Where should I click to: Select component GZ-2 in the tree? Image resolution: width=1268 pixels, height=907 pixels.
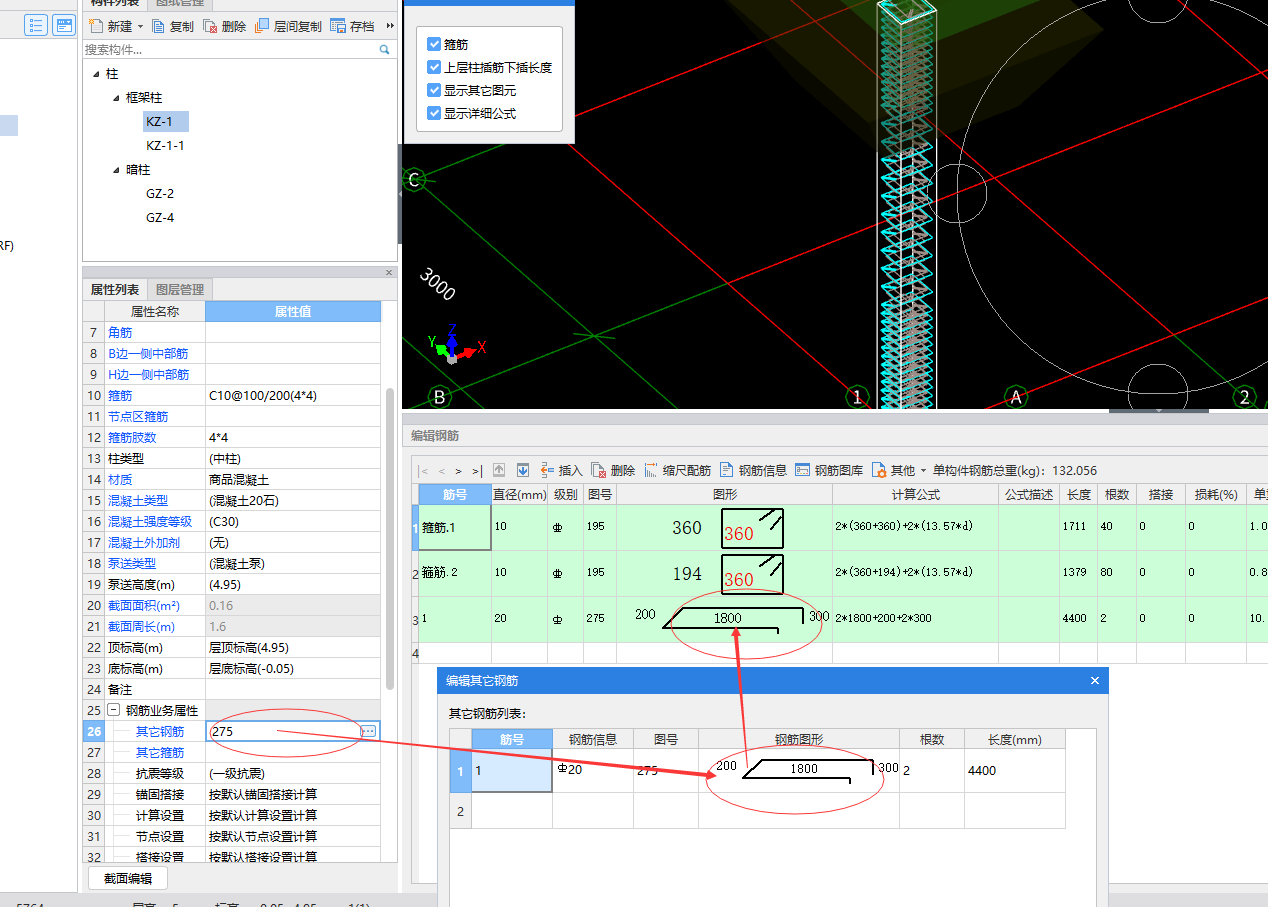coord(160,194)
